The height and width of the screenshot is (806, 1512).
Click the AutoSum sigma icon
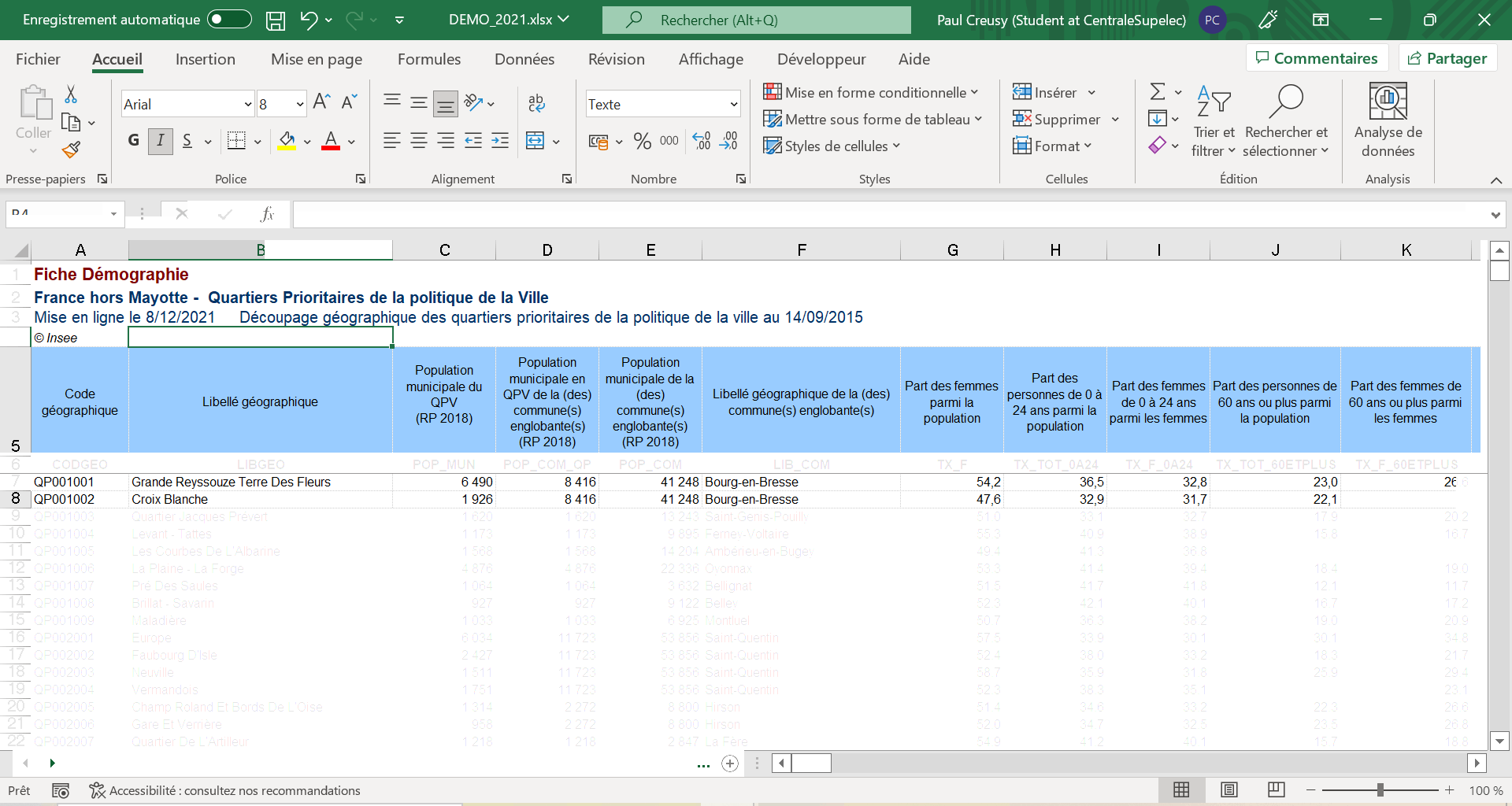(1157, 92)
